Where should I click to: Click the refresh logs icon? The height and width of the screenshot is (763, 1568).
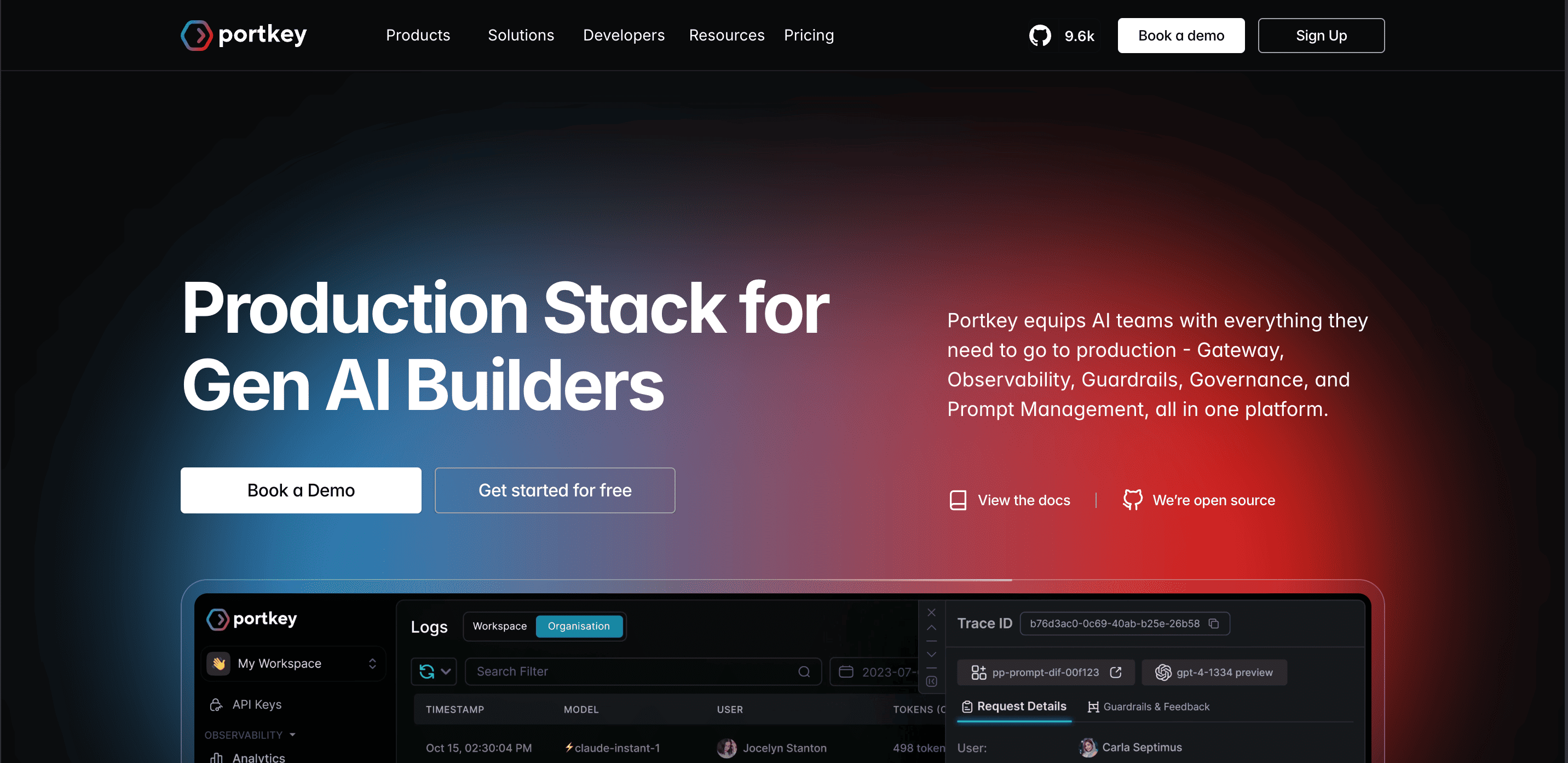tap(426, 671)
